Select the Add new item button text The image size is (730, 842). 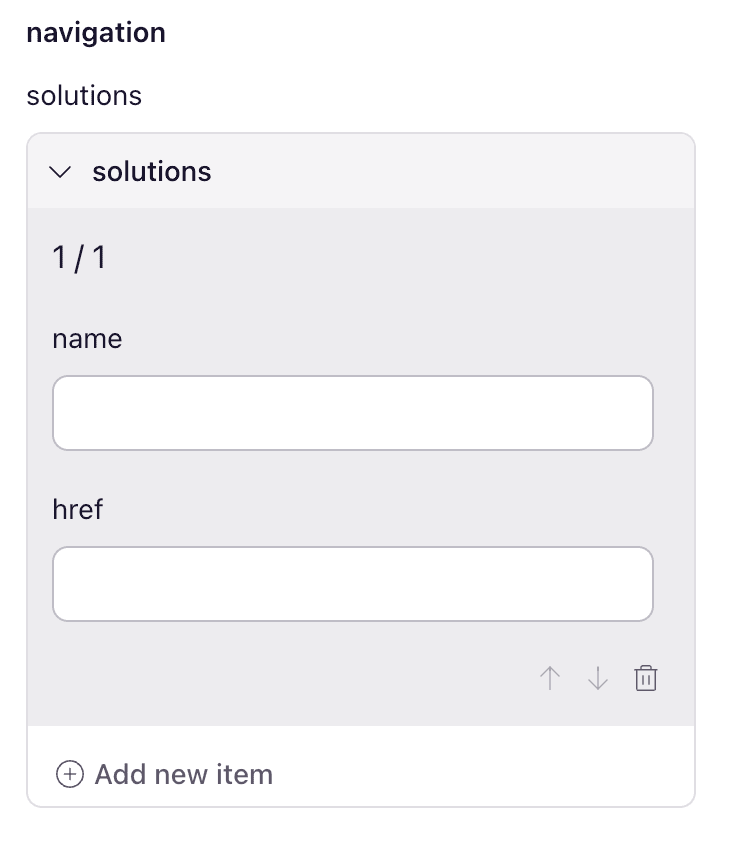(184, 774)
